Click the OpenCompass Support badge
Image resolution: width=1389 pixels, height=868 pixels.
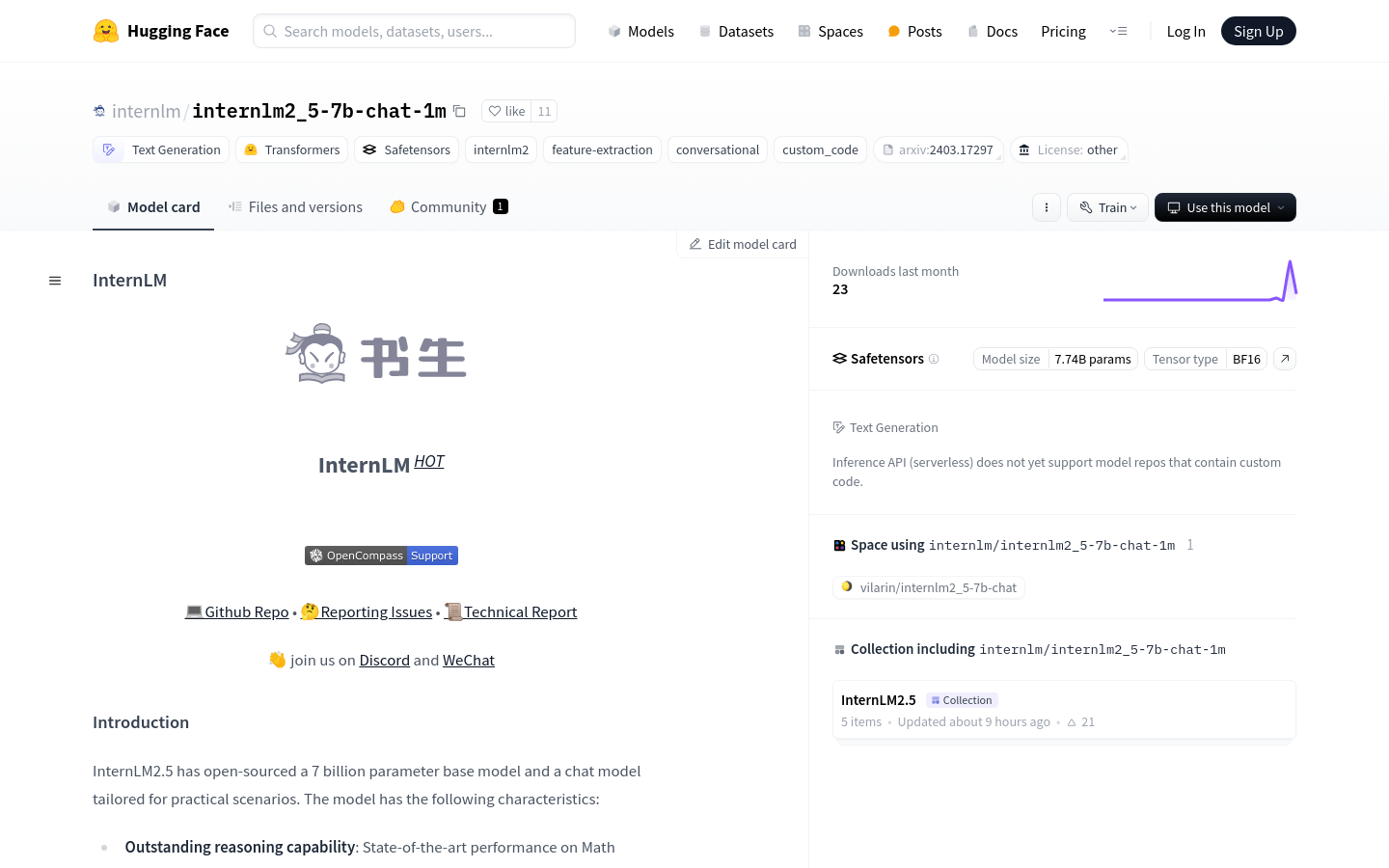point(381,556)
